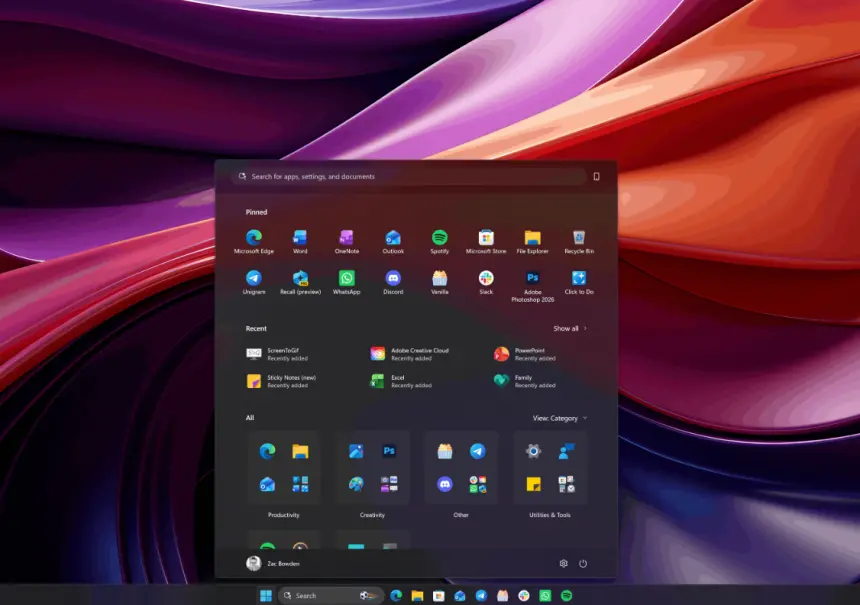
Task: Open Quick Assist icon in Utilities & Tools
Action: pos(567,451)
